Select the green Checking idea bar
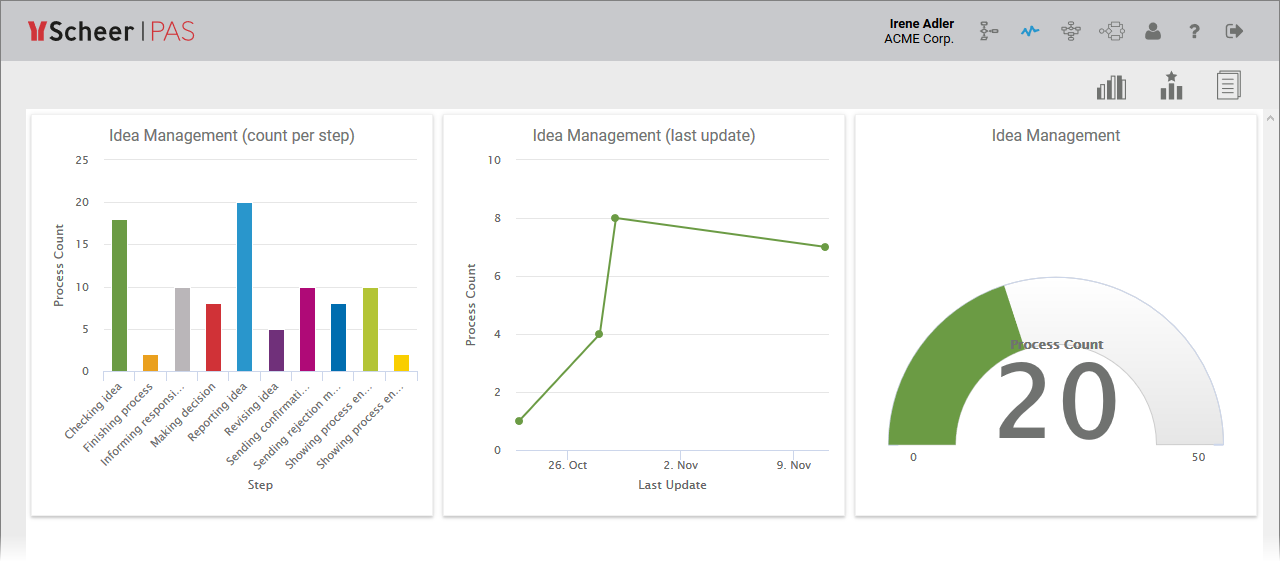The width and height of the screenshot is (1280, 562). (119, 295)
